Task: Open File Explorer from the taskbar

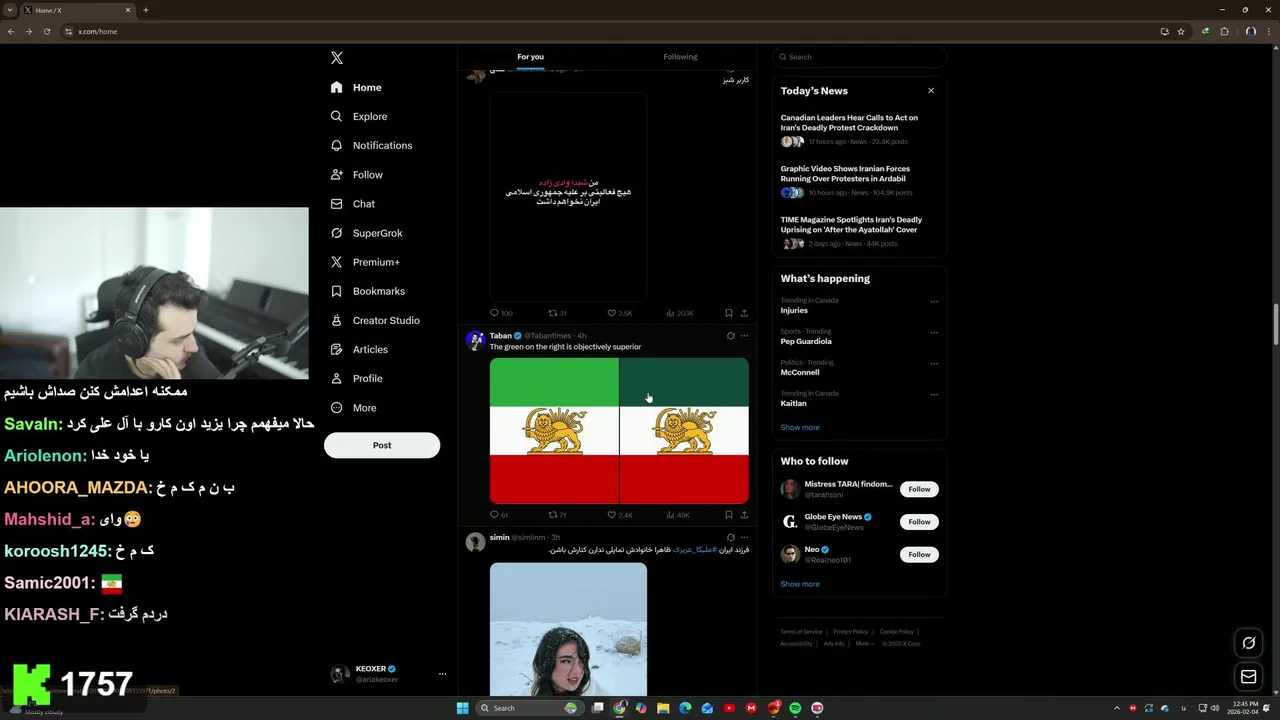Action: click(x=663, y=708)
